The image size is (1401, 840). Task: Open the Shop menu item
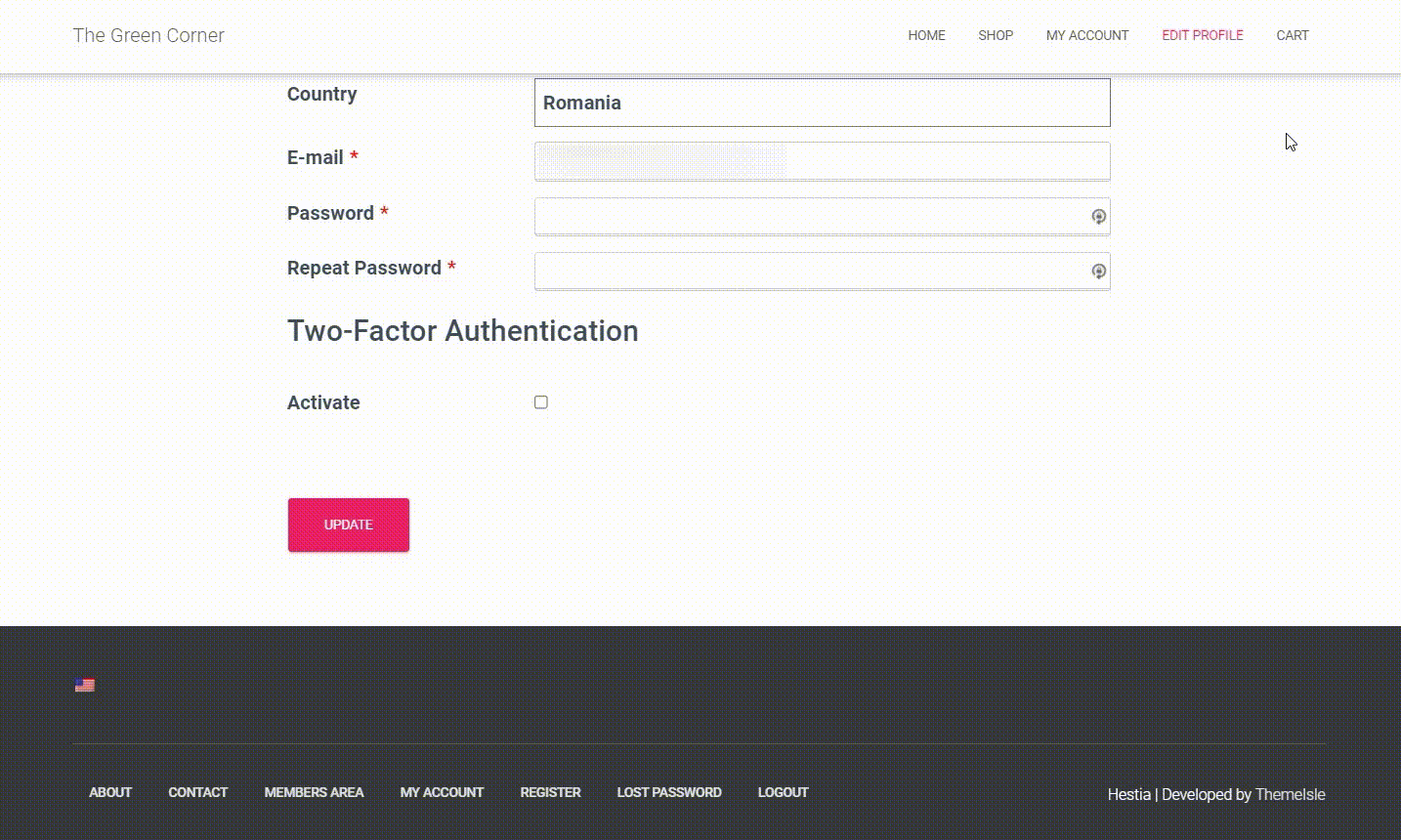996,35
